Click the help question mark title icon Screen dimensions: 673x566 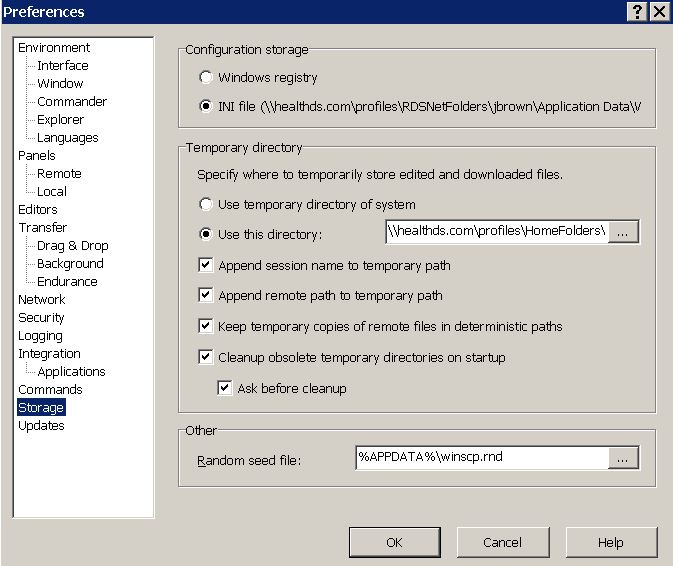pyautogui.click(x=638, y=12)
